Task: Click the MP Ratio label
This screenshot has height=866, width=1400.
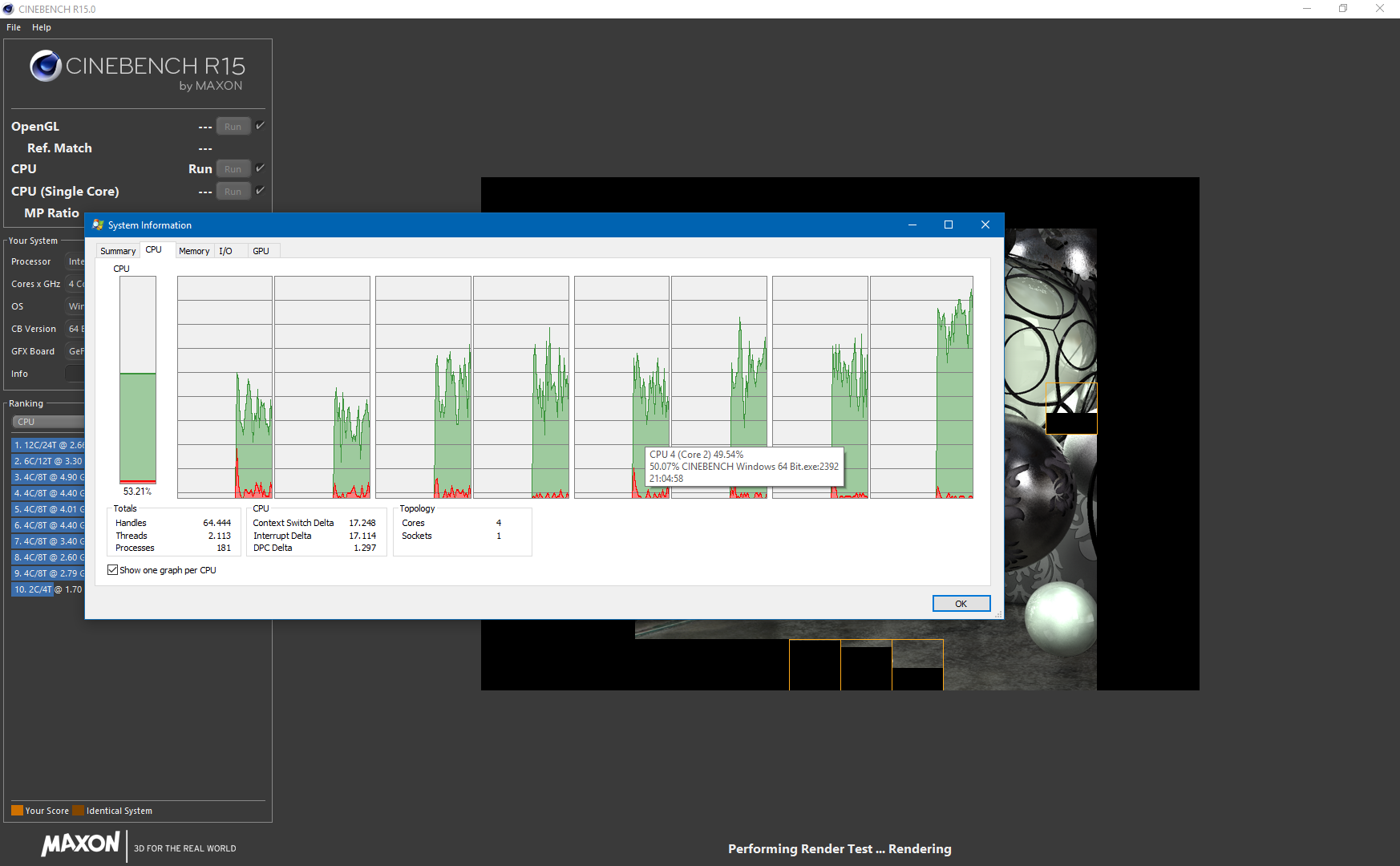Action: 52,213
